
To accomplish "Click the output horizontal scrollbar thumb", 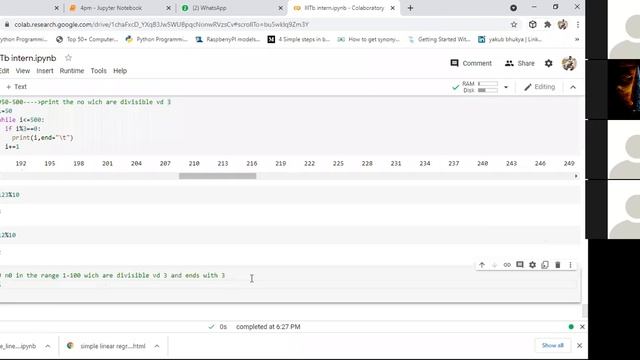I will [x=218, y=176].
